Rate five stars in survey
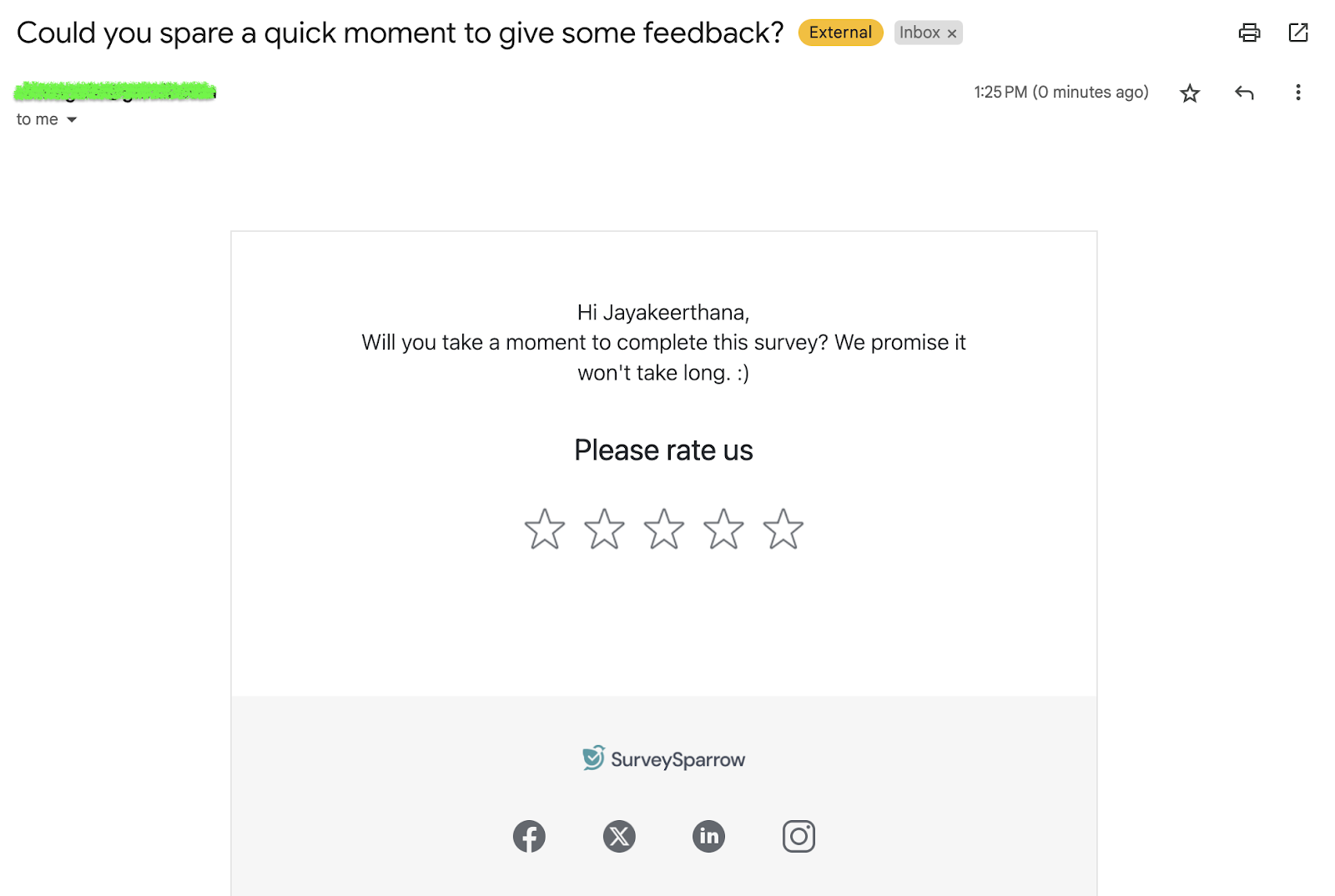The height and width of the screenshot is (896, 1335). coord(783,529)
